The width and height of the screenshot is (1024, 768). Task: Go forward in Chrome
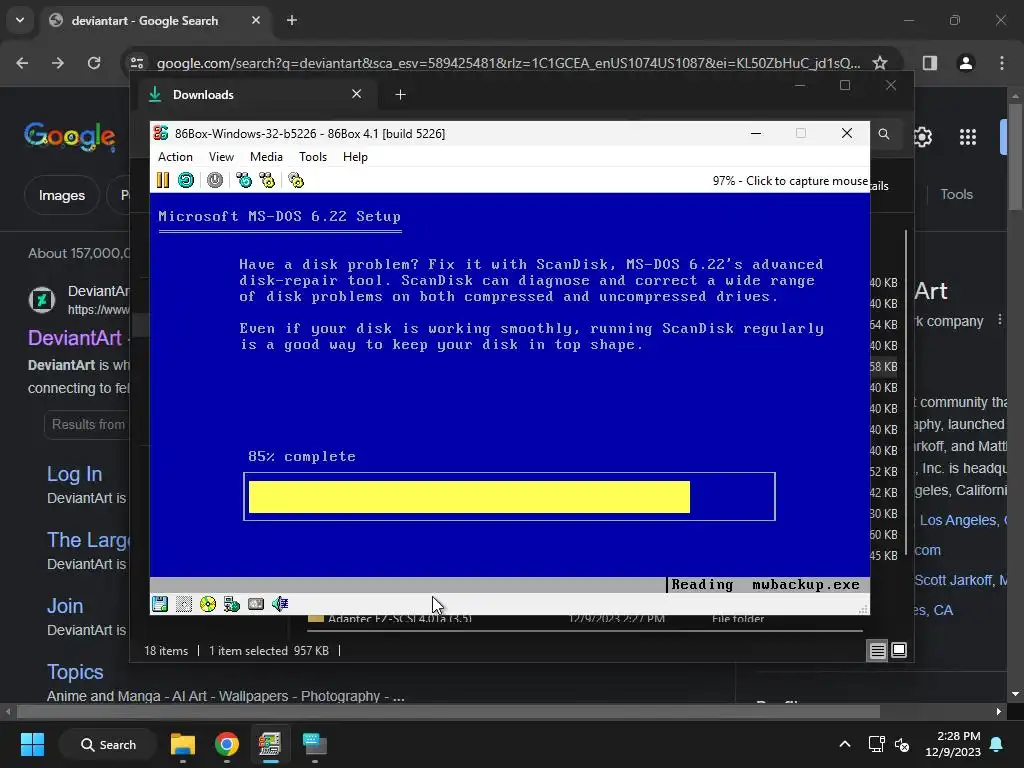tap(58, 63)
